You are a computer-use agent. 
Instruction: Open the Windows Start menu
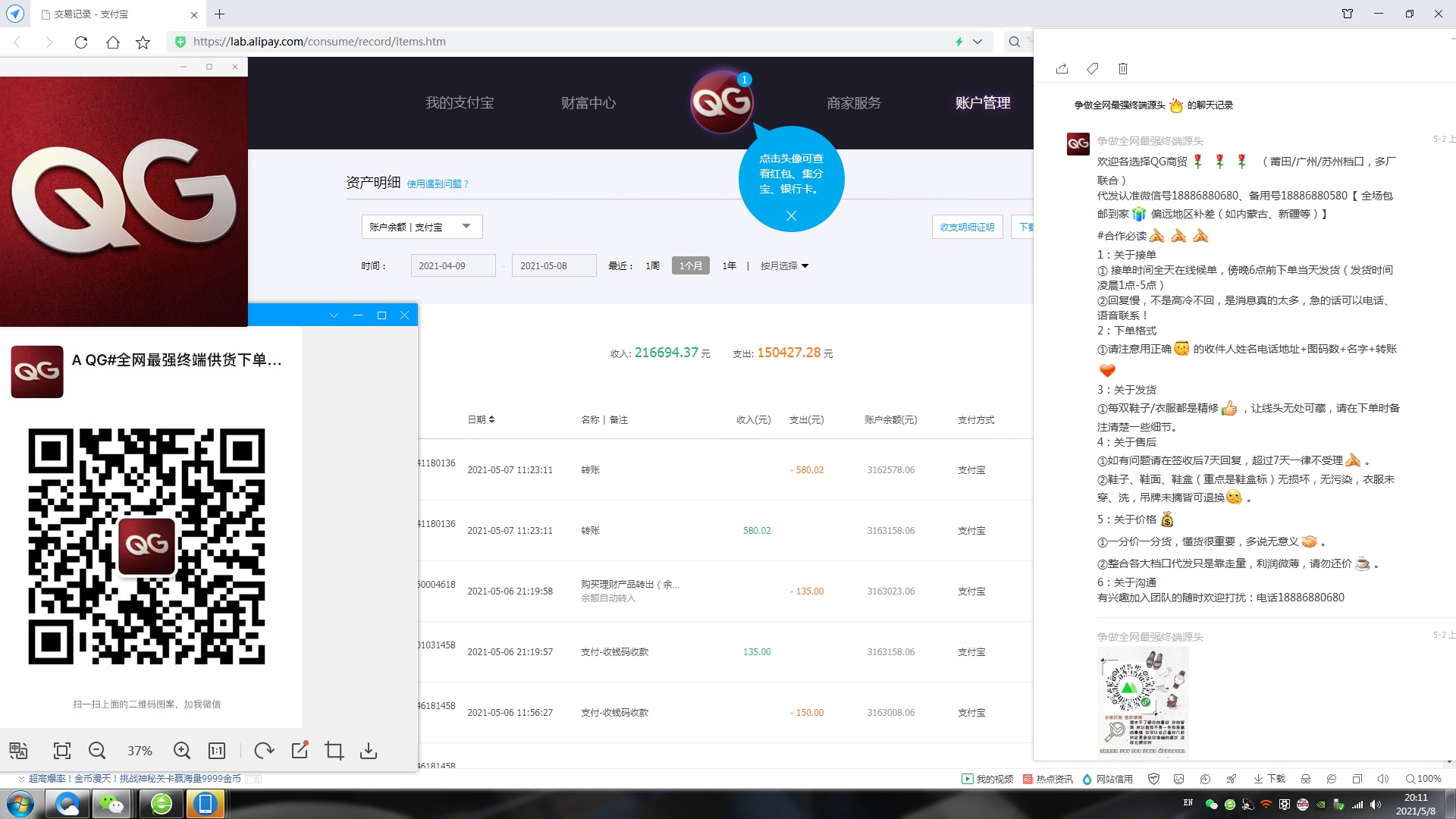[20, 804]
